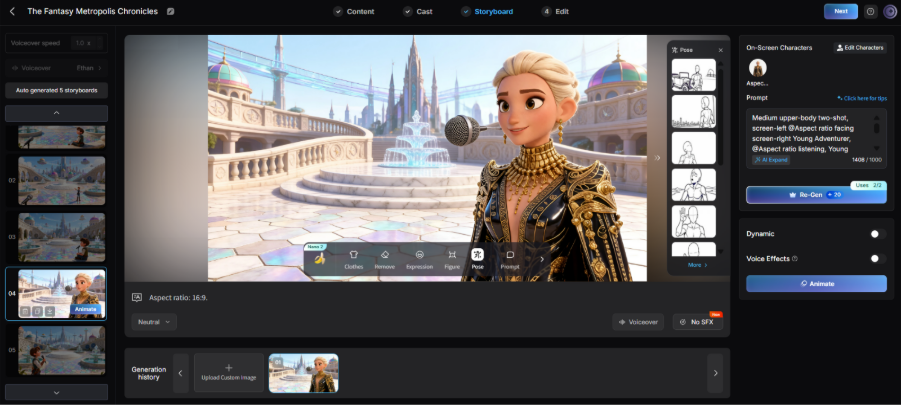The width and height of the screenshot is (901, 405).
Task: Go to the Storyboard step
Action: point(487,11)
